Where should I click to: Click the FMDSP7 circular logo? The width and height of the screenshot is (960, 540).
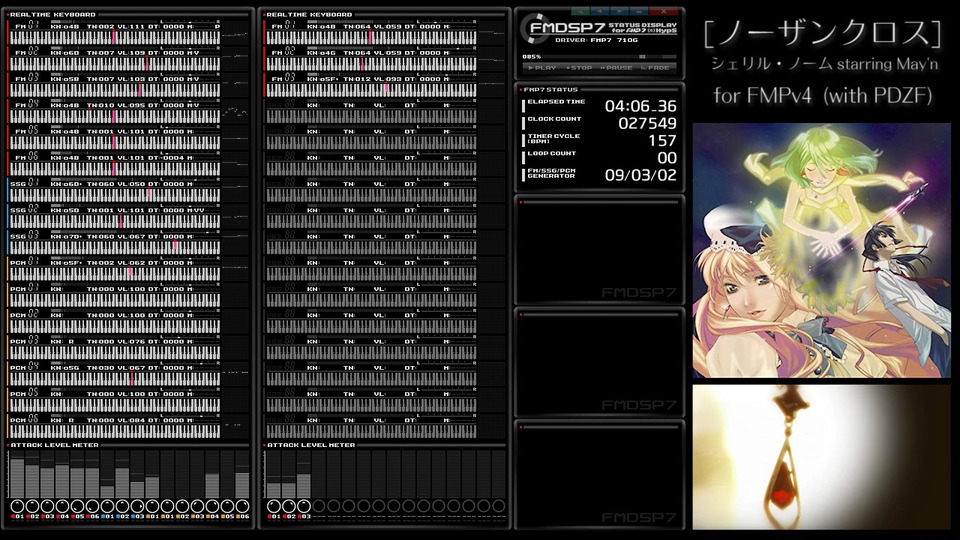click(535, 28)
